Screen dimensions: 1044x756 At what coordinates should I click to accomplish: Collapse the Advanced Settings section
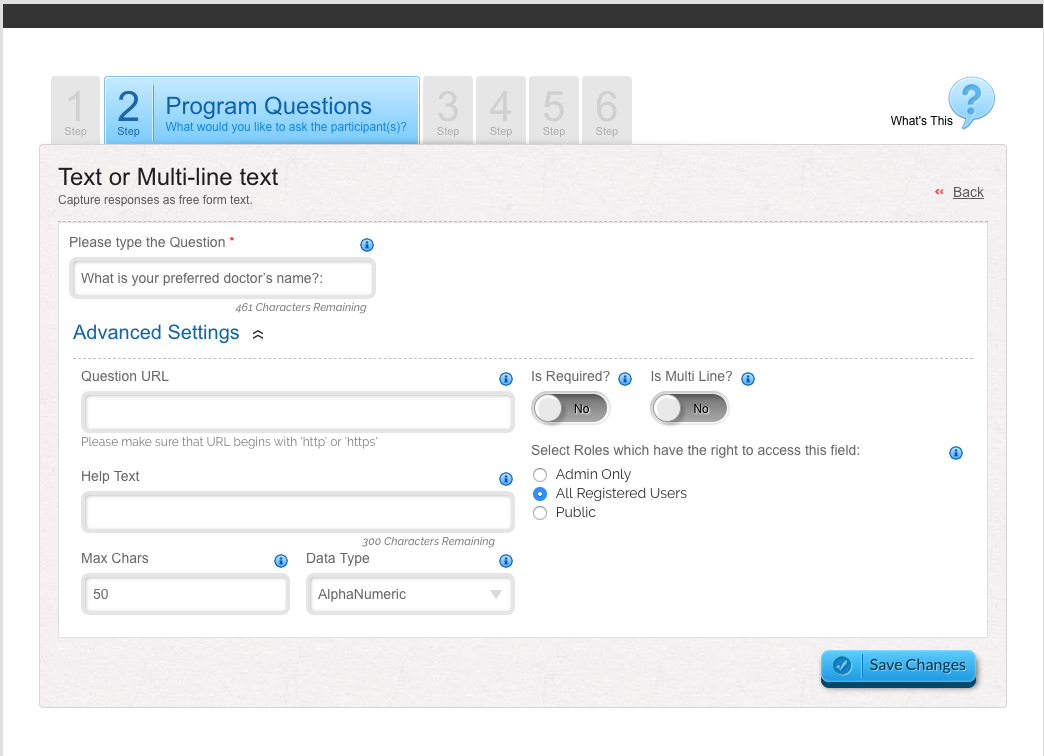(257, 332)
